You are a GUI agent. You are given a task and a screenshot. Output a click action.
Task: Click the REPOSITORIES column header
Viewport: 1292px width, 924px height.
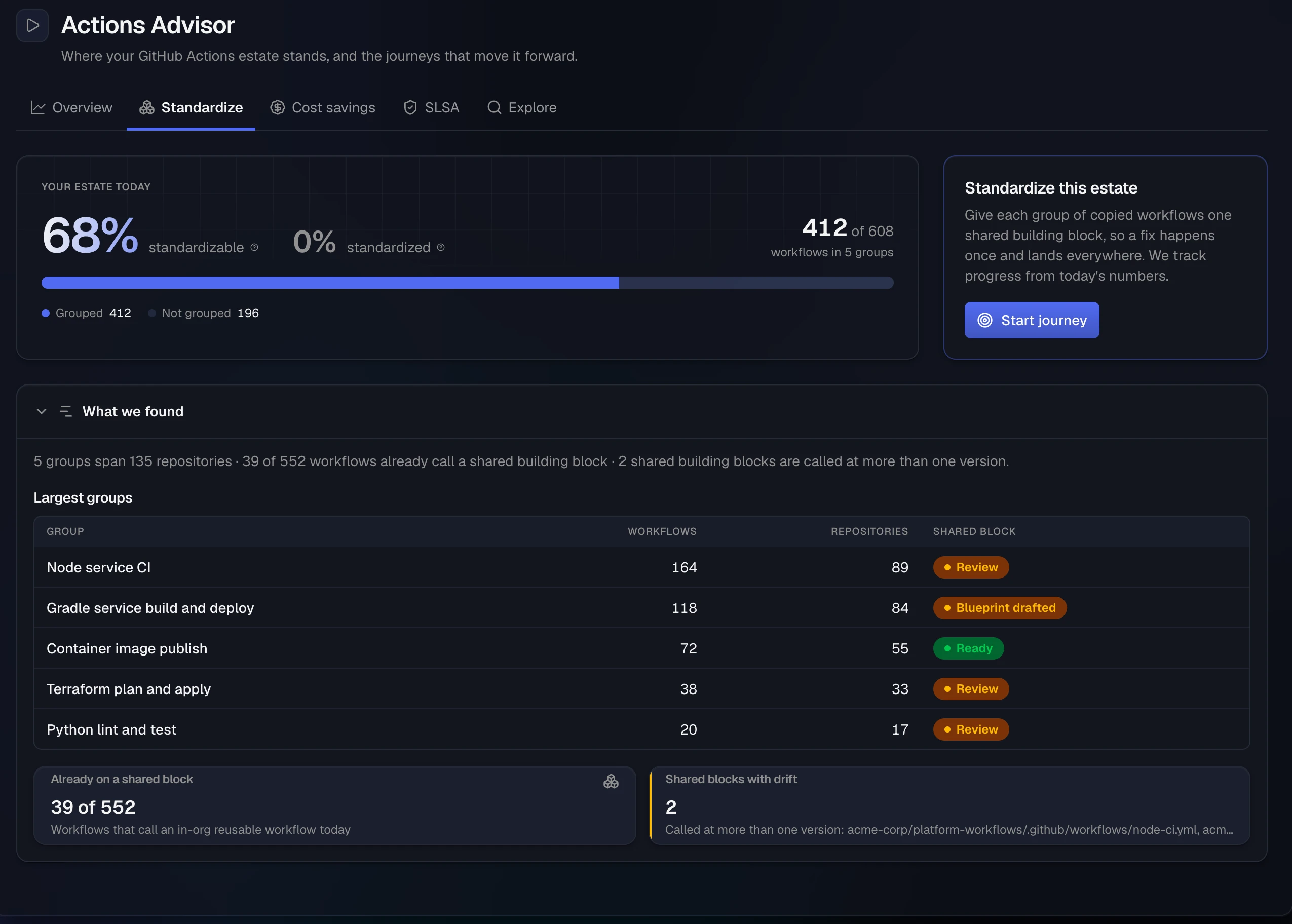869,531
